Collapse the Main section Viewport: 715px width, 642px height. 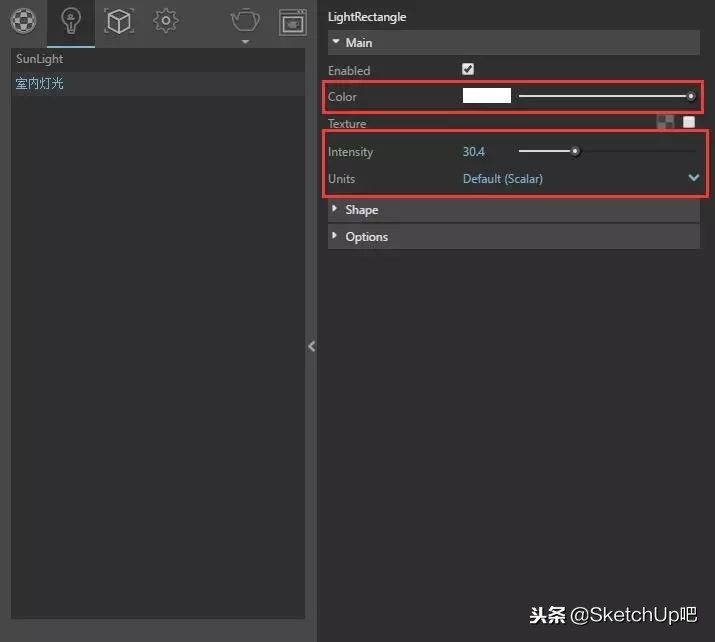(x=513, y=43)
